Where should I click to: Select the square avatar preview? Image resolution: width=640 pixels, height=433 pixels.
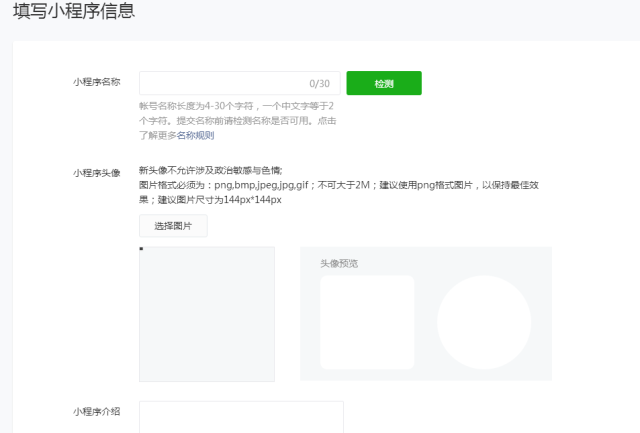coord(367,322)
